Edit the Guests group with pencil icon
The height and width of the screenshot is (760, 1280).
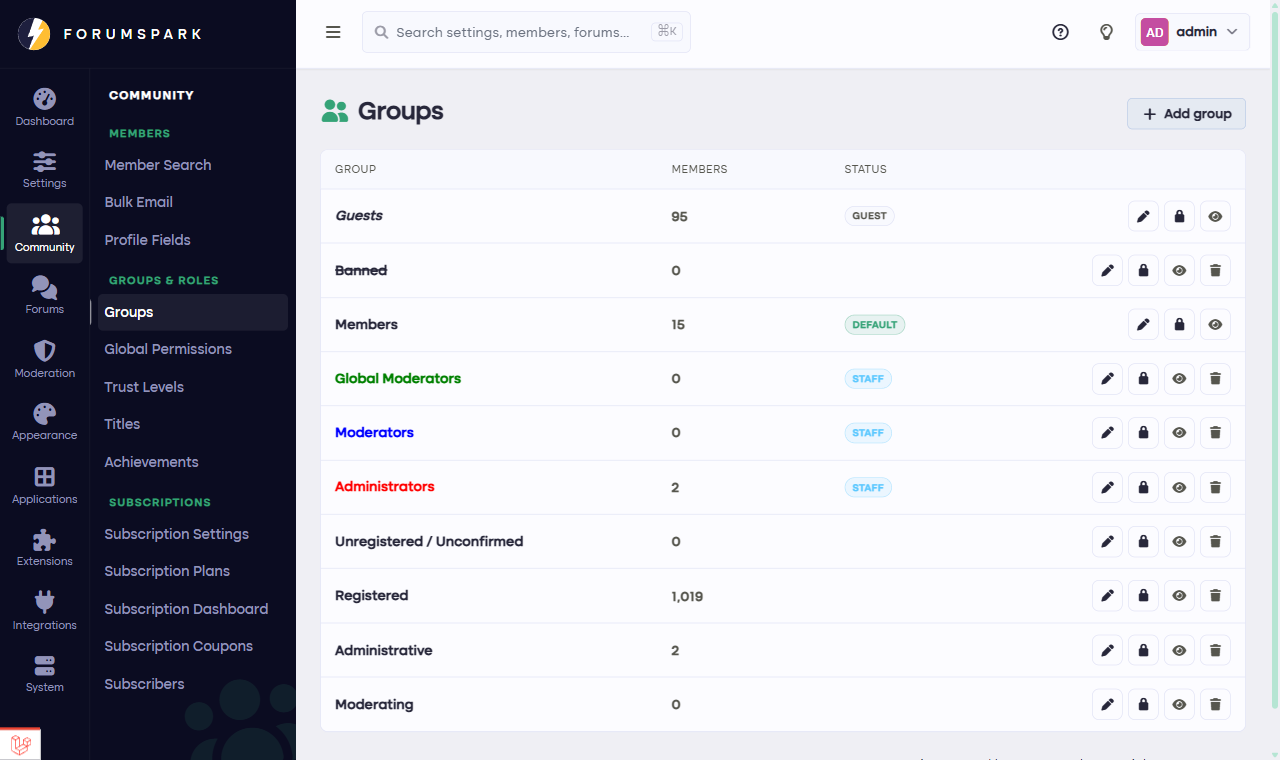tap(1144, 216)
